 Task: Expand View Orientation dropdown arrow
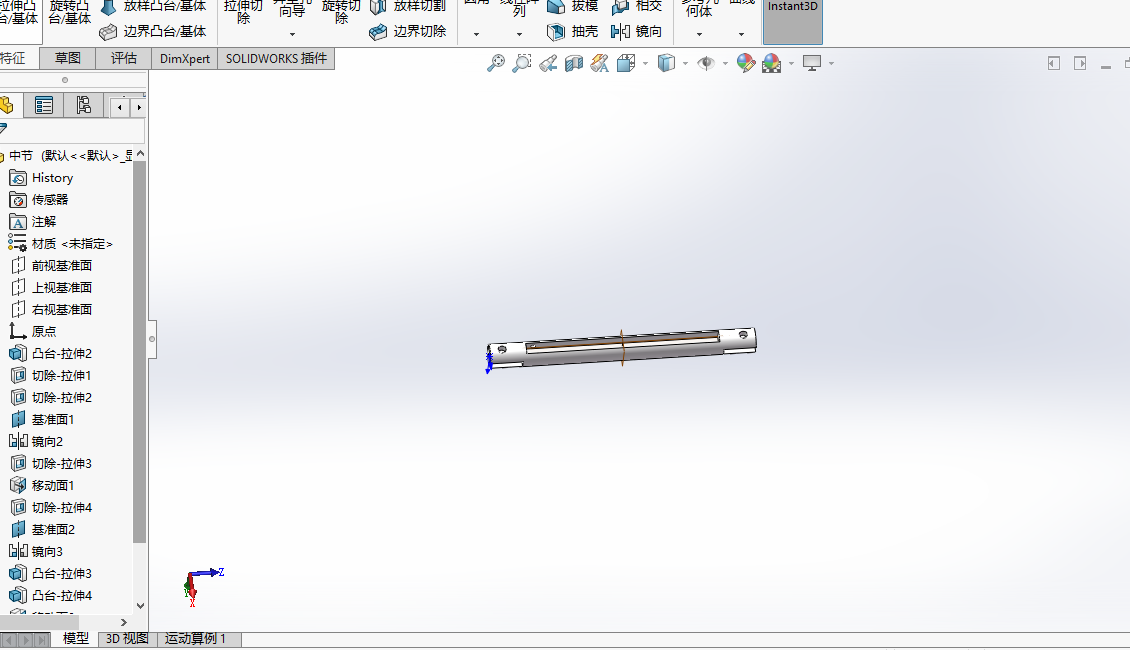click(645, 63)
